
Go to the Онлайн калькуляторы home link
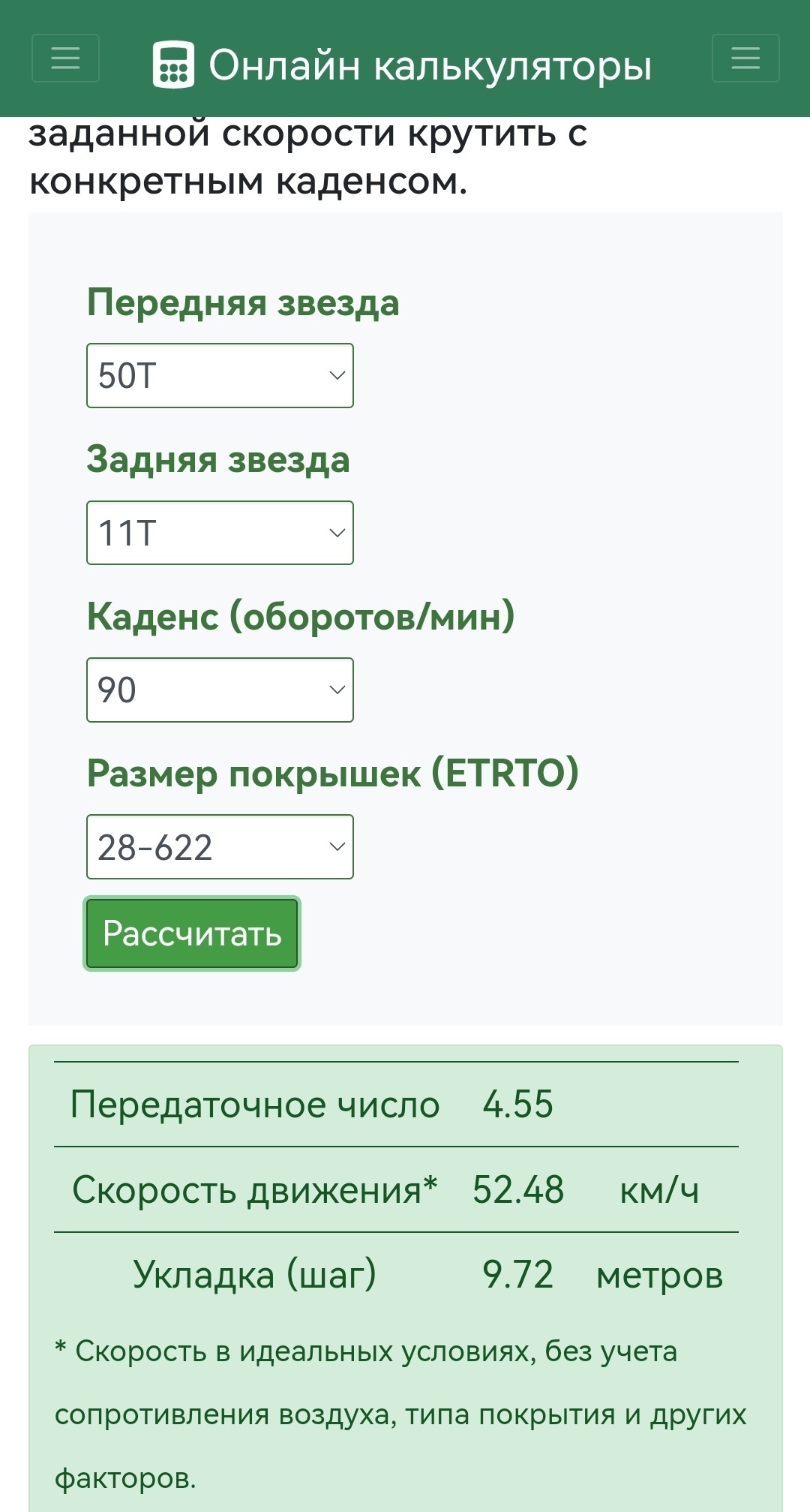point(430,65)
